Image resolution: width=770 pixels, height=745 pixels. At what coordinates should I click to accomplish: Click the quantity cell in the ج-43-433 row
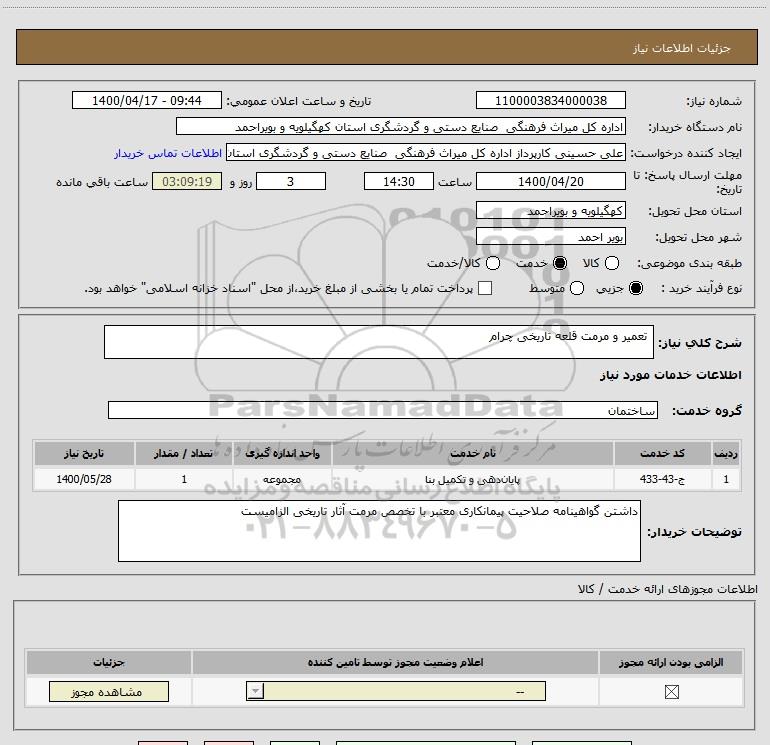pos(184,479)
